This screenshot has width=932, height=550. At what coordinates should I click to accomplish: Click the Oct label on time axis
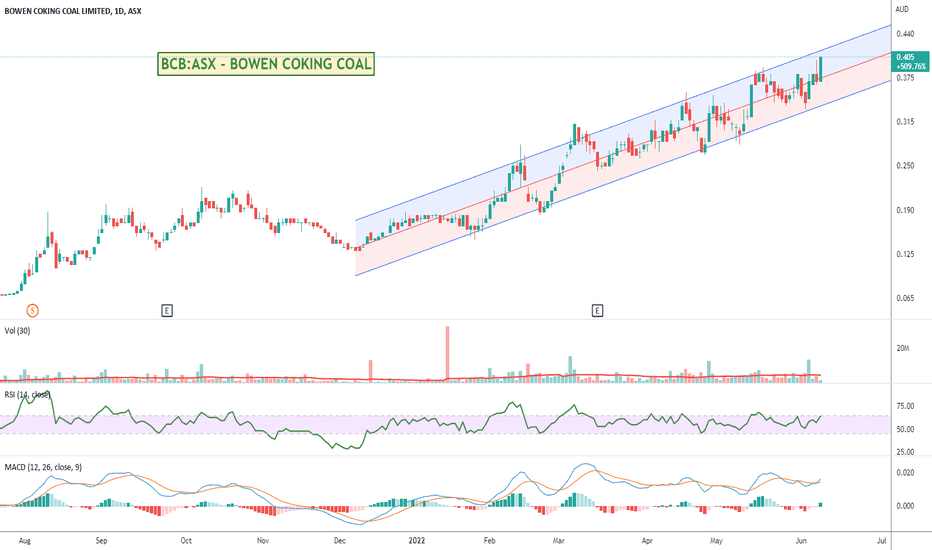click(186, 540)
